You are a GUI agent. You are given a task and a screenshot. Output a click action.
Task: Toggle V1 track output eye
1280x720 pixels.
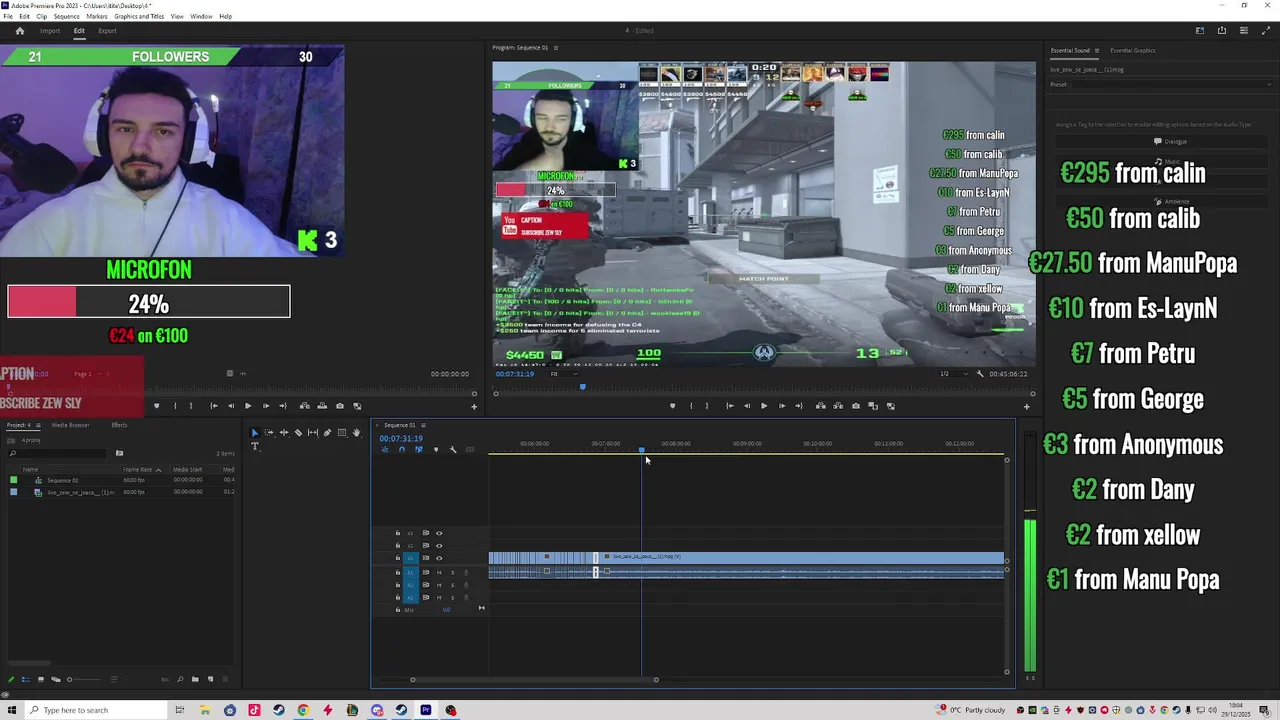tap(438, 558)
